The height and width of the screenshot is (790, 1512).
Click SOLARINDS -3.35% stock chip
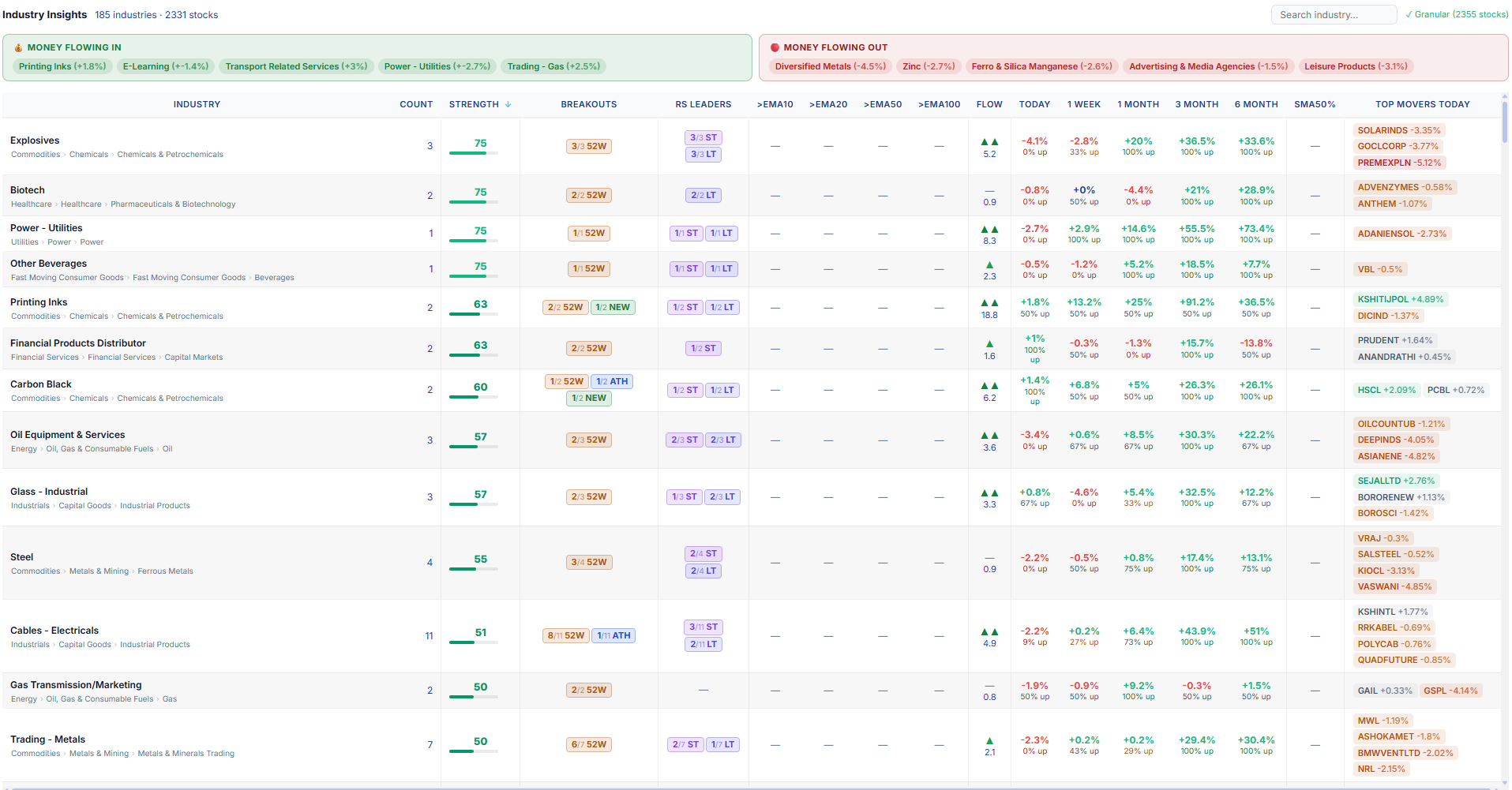pos(1399,130)
